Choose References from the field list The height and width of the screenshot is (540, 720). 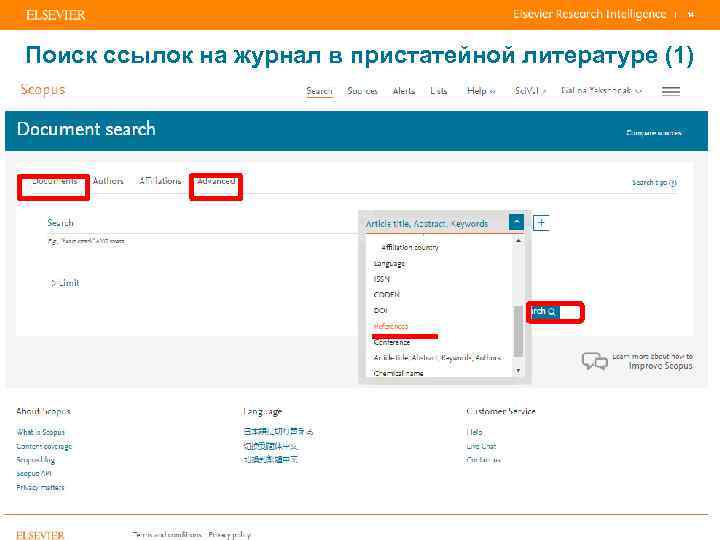click(x=391, y=326)
